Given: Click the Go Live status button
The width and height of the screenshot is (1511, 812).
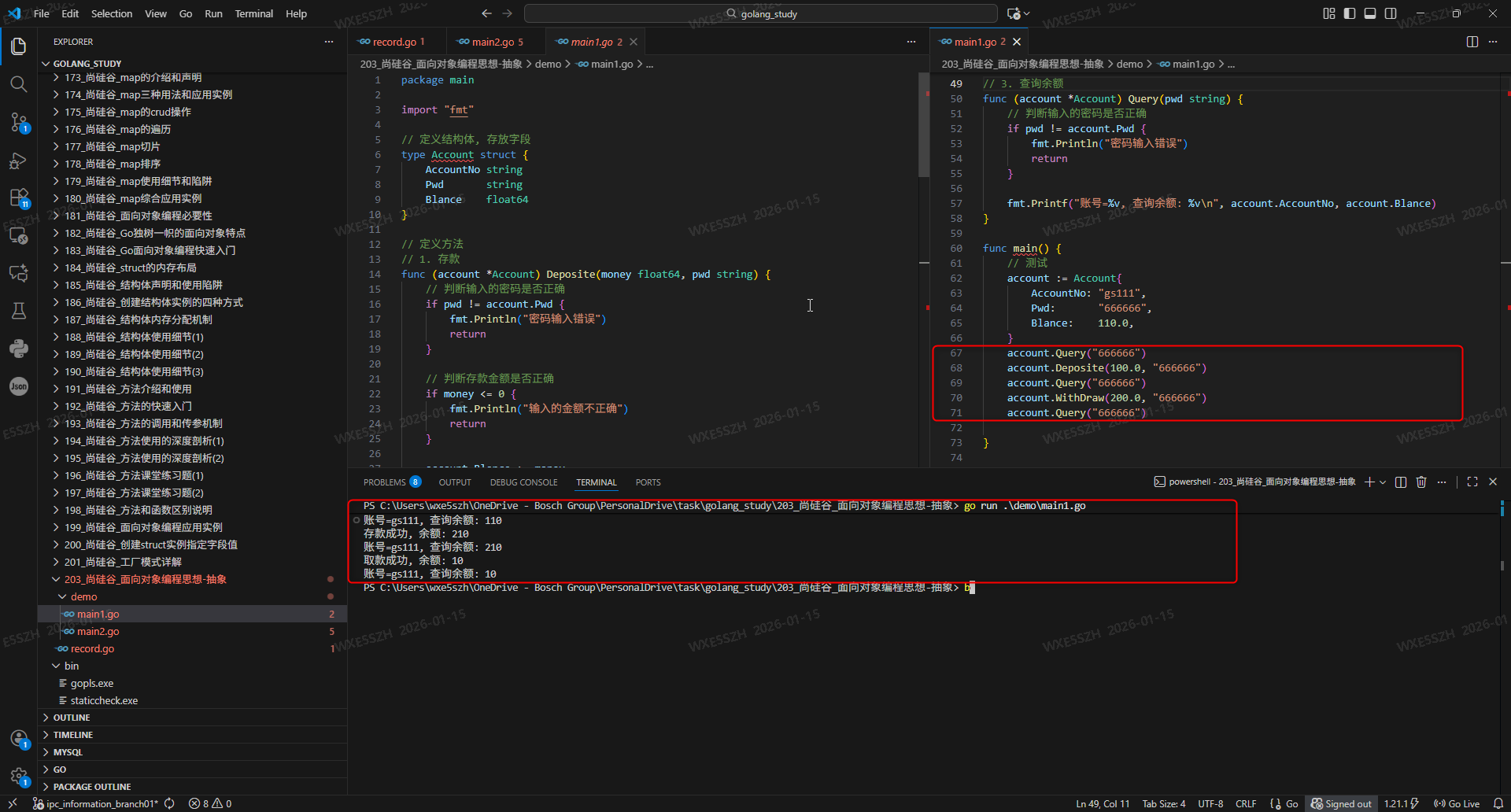Looking at the screenshot, I should [1457, 804].
